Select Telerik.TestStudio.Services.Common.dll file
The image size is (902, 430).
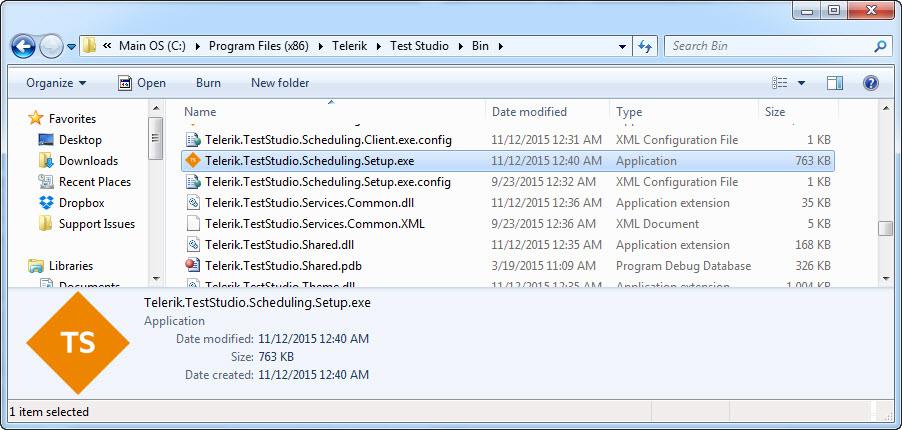coord(297,203)
